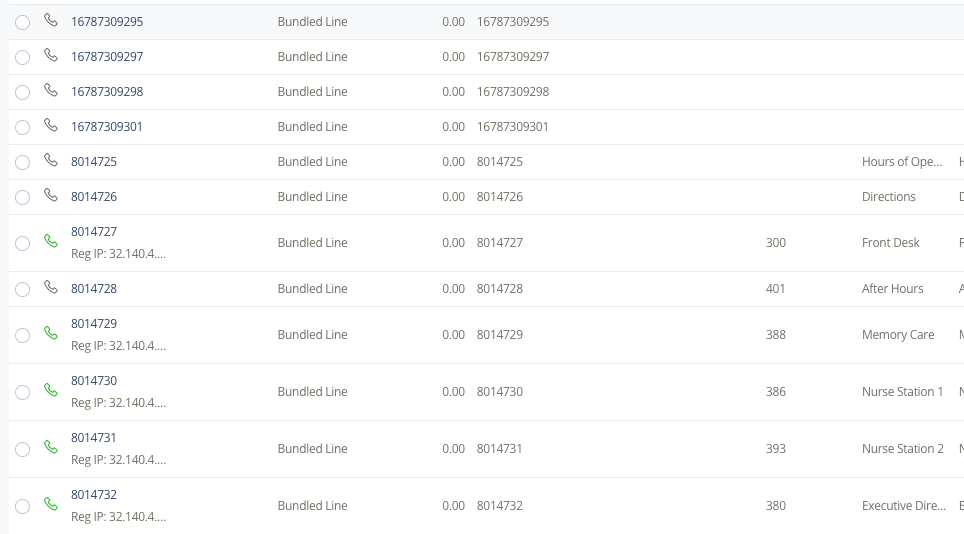Viewport: 964px width, 534px height.
Task: Open the 8014732 line link
Action: tap(94, 495)
